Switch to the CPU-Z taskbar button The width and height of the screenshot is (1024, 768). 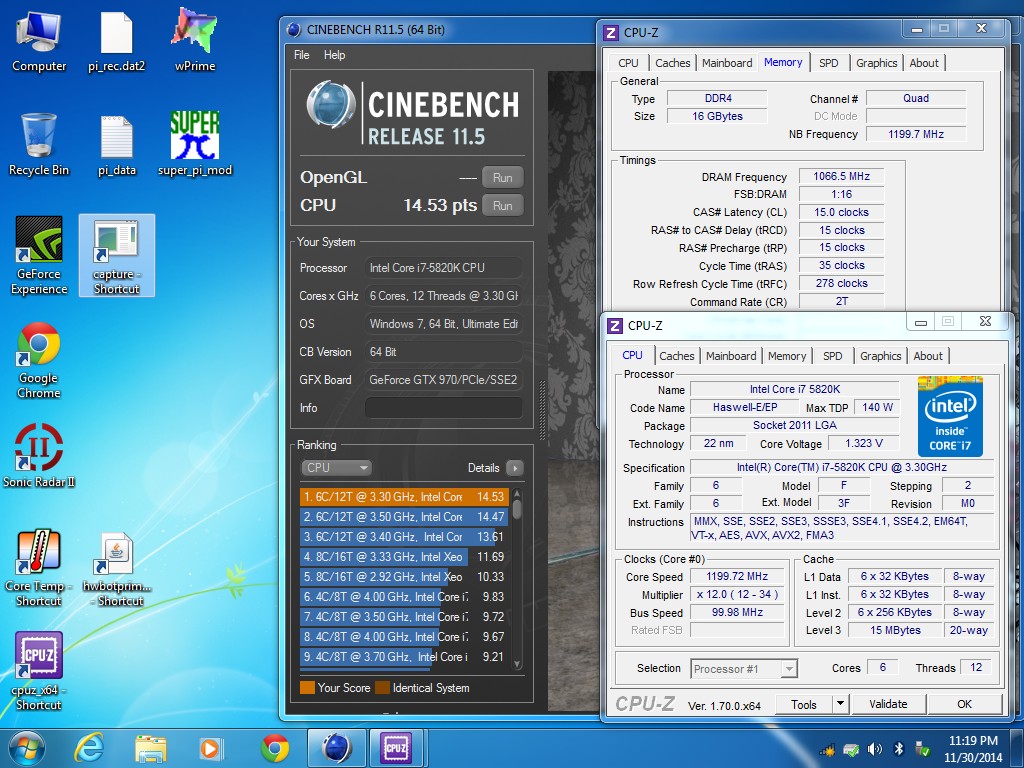click(396, 748)
